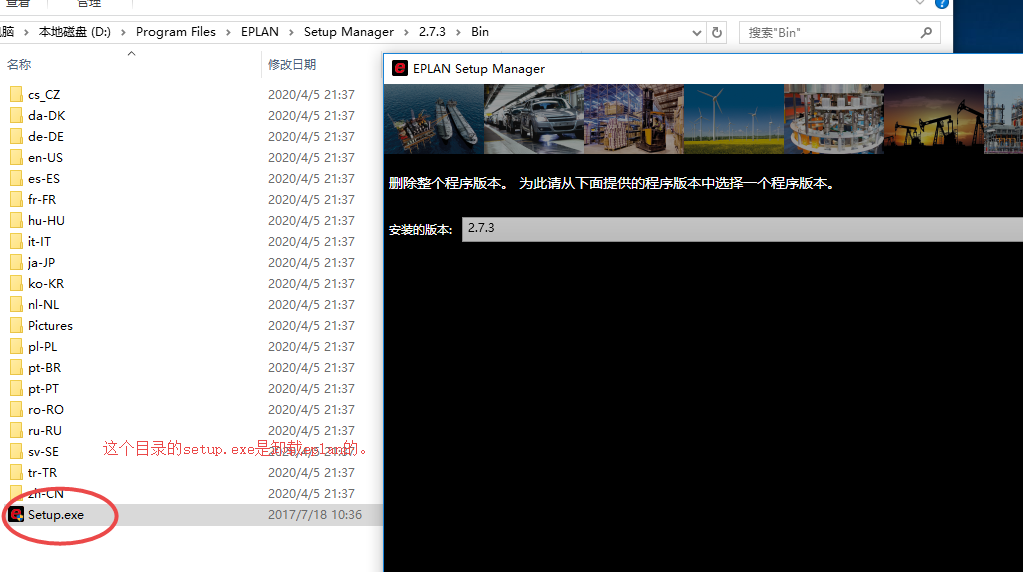Select the pt-BR folder icon
Screen dimensions: 1023x572
coord(16,367)
